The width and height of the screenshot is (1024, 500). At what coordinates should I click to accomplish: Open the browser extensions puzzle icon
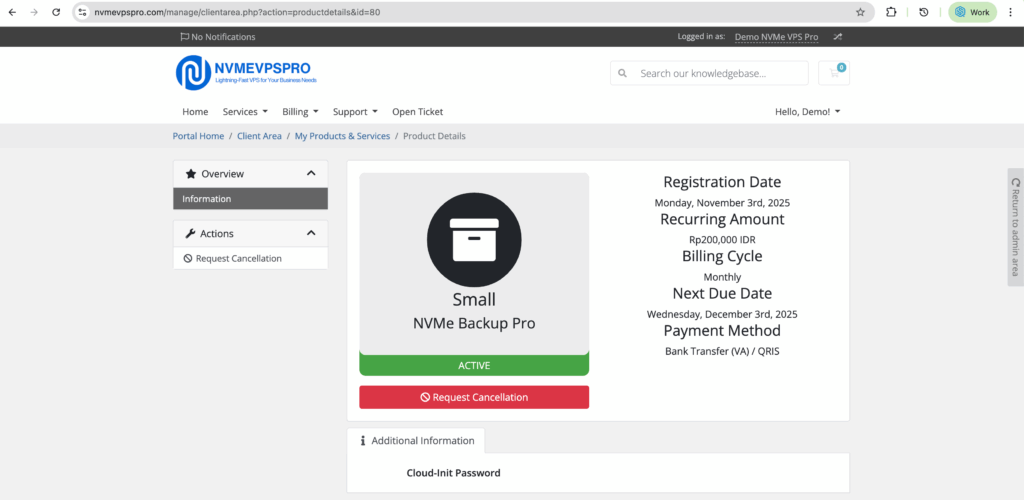[x=891, y=12]
